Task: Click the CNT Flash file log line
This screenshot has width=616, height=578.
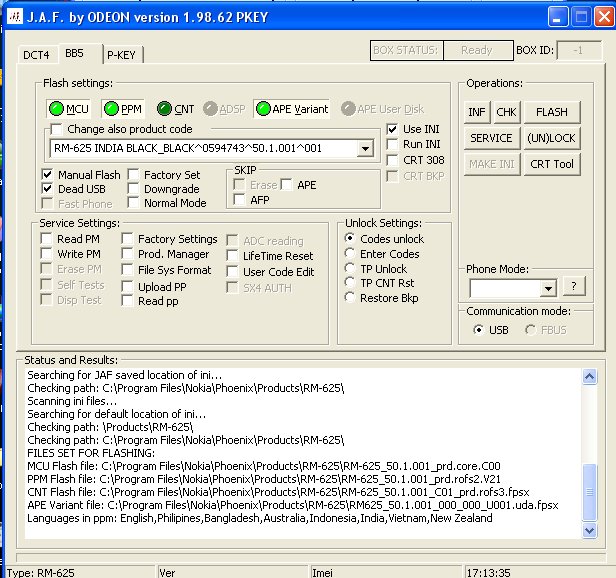Action: pos(278,492)
